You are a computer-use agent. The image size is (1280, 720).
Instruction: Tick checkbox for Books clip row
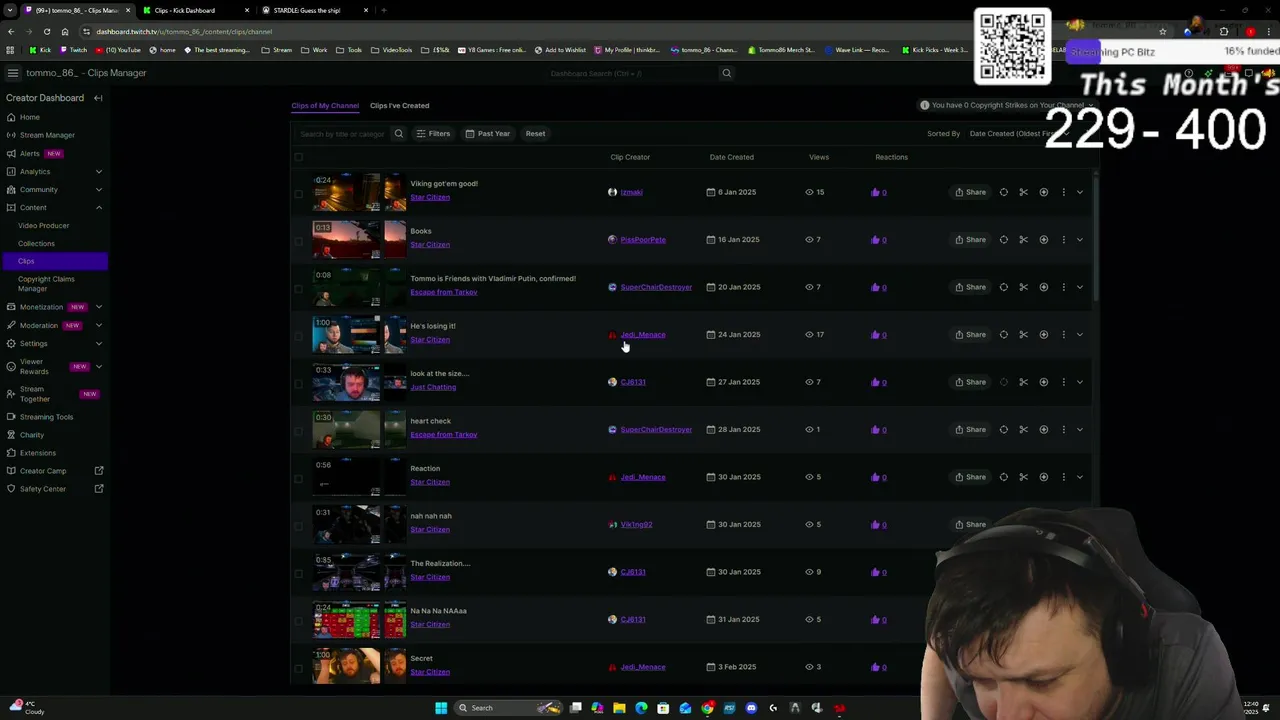click(298, 240)
